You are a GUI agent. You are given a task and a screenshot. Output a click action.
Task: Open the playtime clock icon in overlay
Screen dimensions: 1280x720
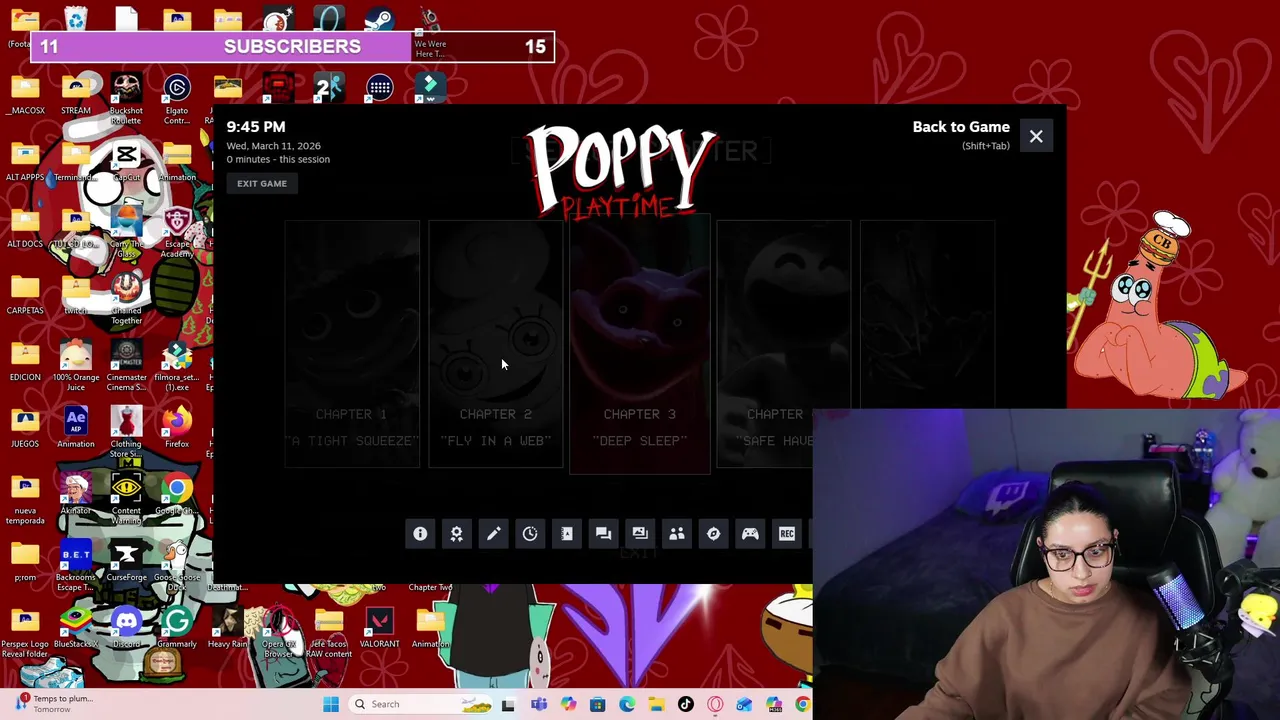[530, 534]
